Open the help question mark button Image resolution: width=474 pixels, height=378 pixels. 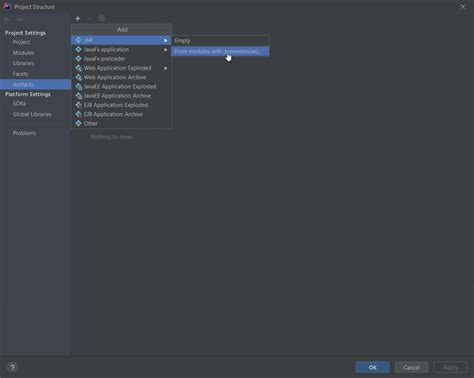(x=12, y=367)
